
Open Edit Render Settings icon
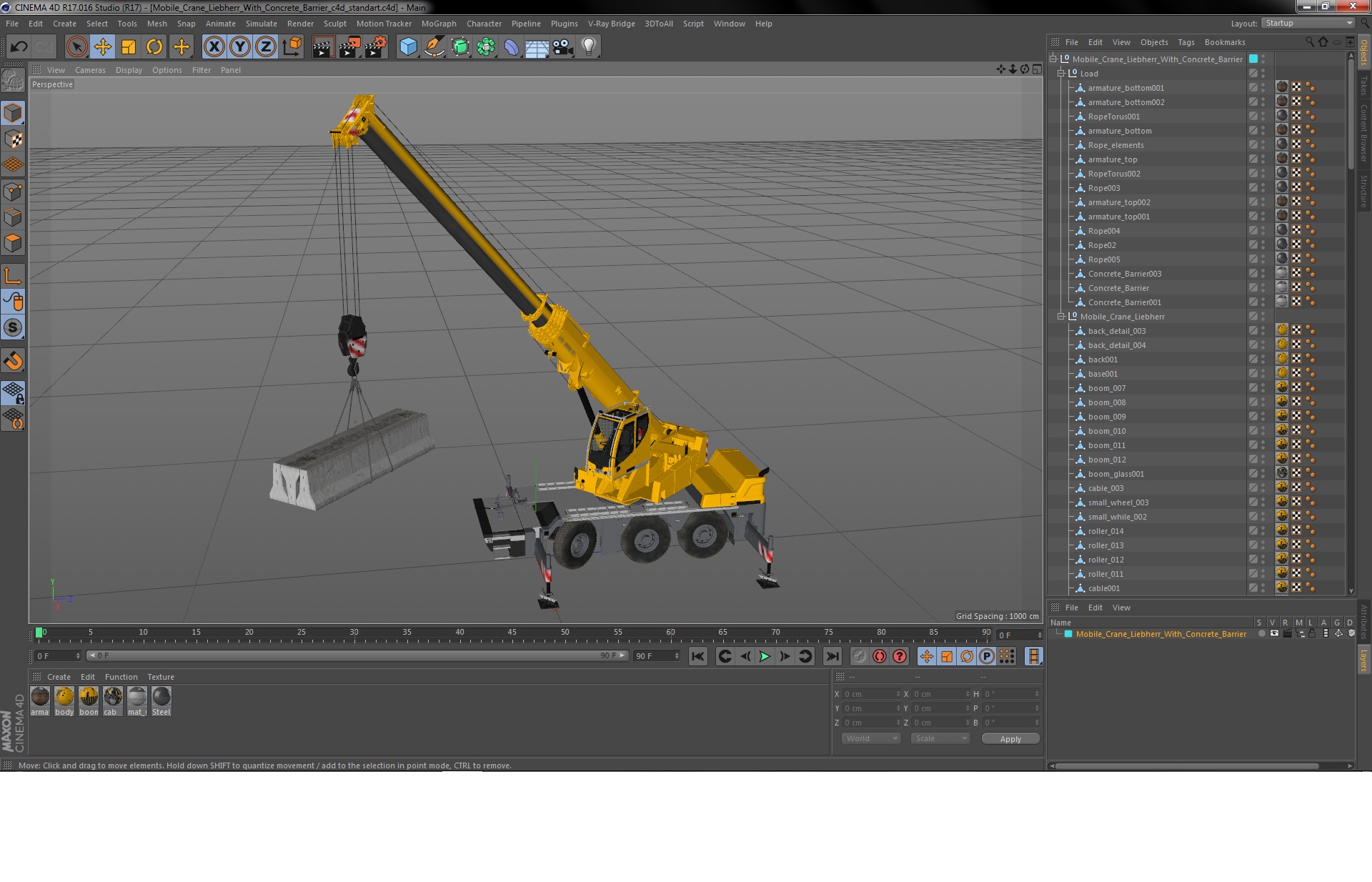[x=375, y=47]
